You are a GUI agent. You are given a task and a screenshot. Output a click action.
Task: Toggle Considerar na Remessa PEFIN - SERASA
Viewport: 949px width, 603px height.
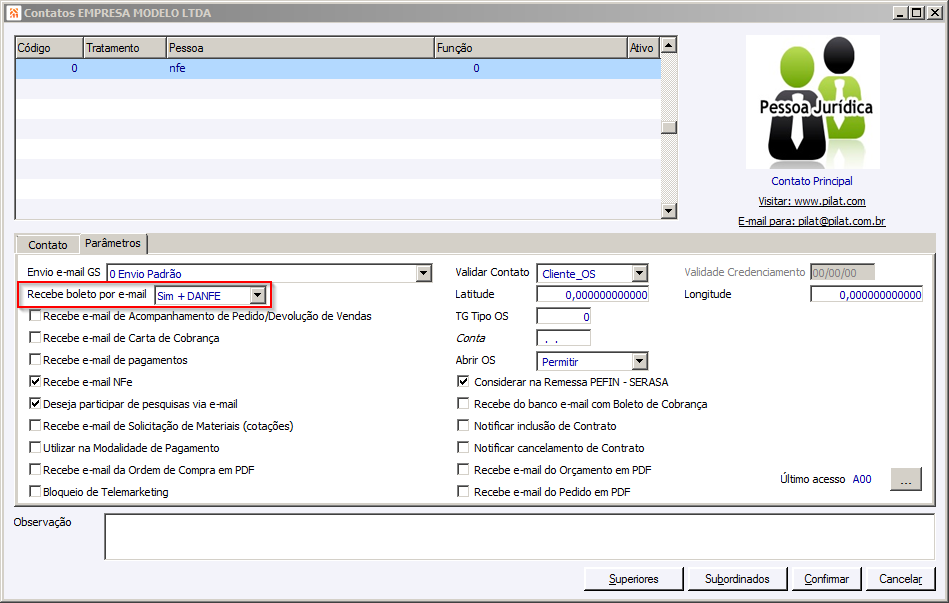[463, 381]
